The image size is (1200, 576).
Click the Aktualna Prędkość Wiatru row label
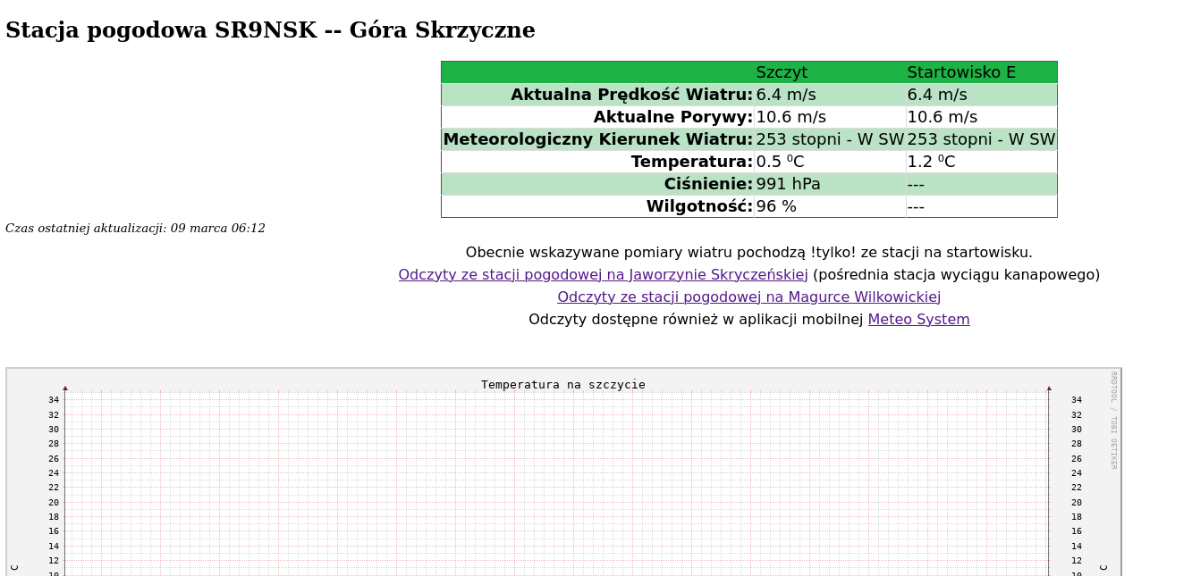coord(631,95)
